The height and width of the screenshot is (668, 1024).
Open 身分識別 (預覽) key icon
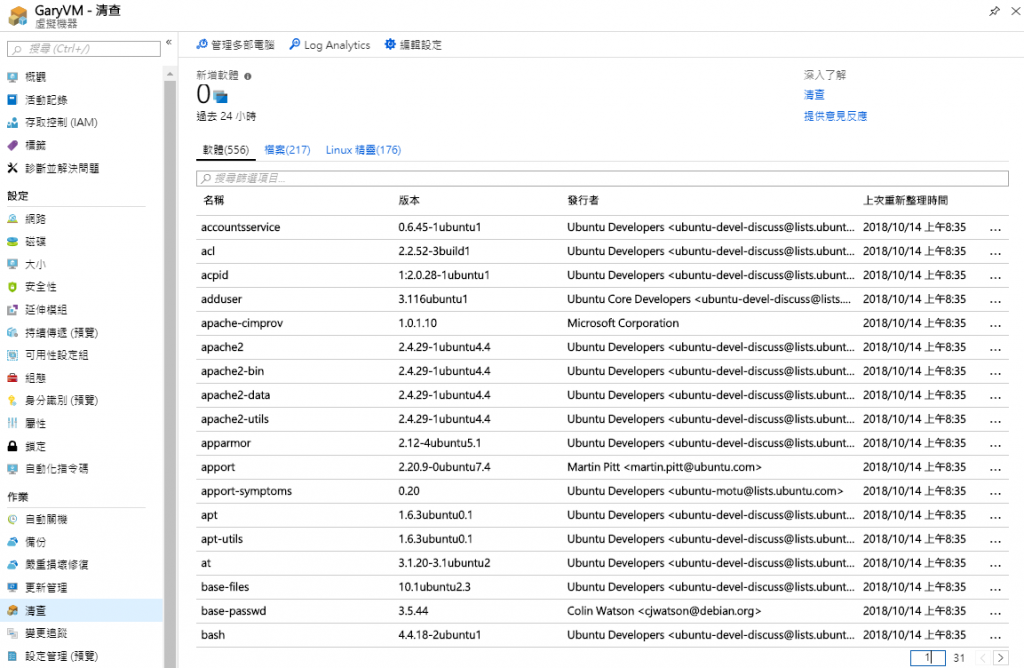pyautogui.click(x=12, y=400)
